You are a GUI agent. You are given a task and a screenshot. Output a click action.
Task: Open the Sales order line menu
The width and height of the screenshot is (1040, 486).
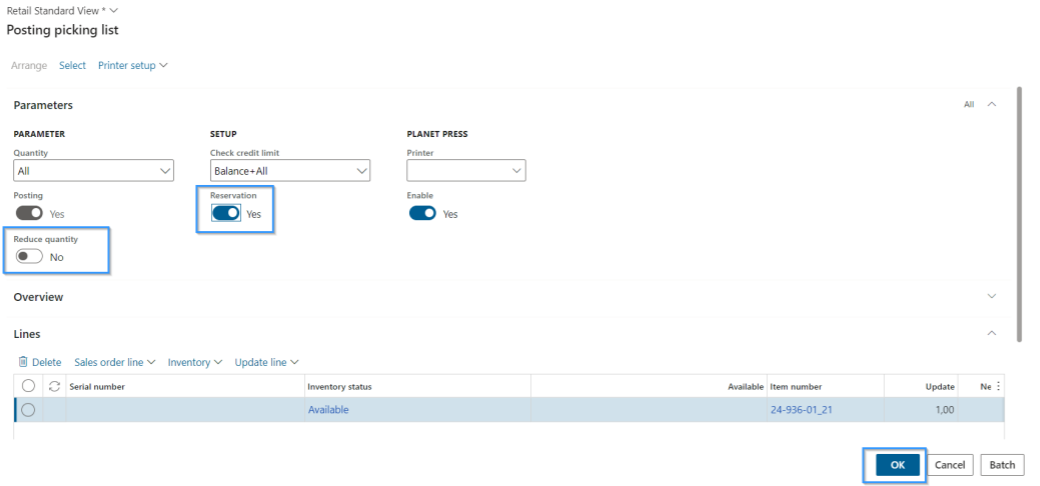115,362
